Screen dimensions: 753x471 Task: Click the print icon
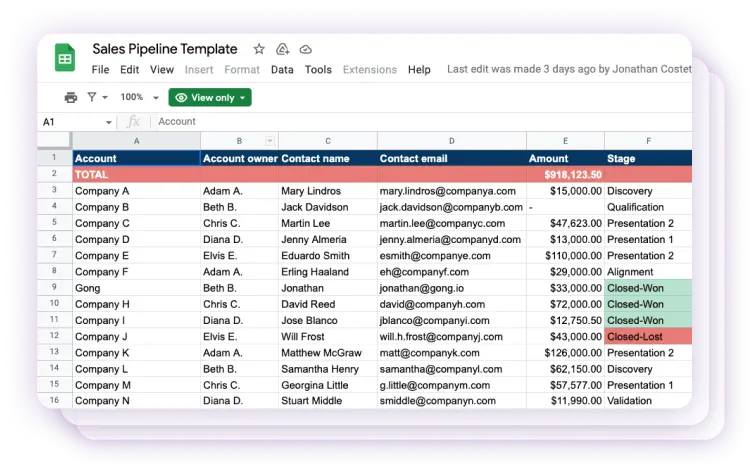tap(71, 97)
